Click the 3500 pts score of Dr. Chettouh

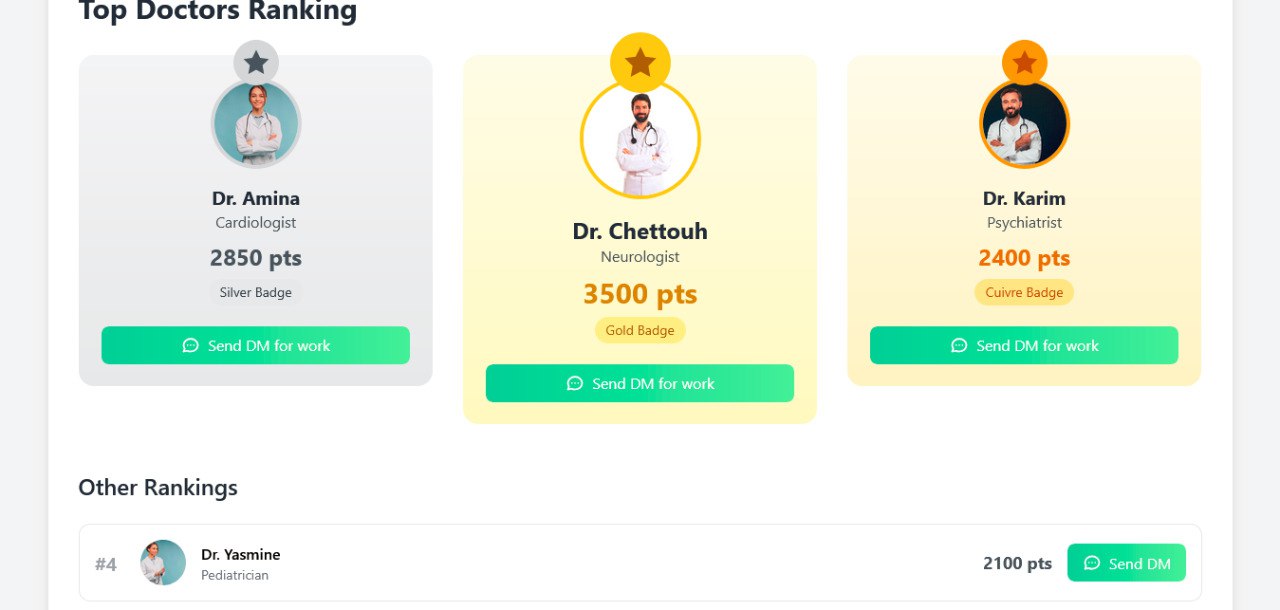coord(640,294)
